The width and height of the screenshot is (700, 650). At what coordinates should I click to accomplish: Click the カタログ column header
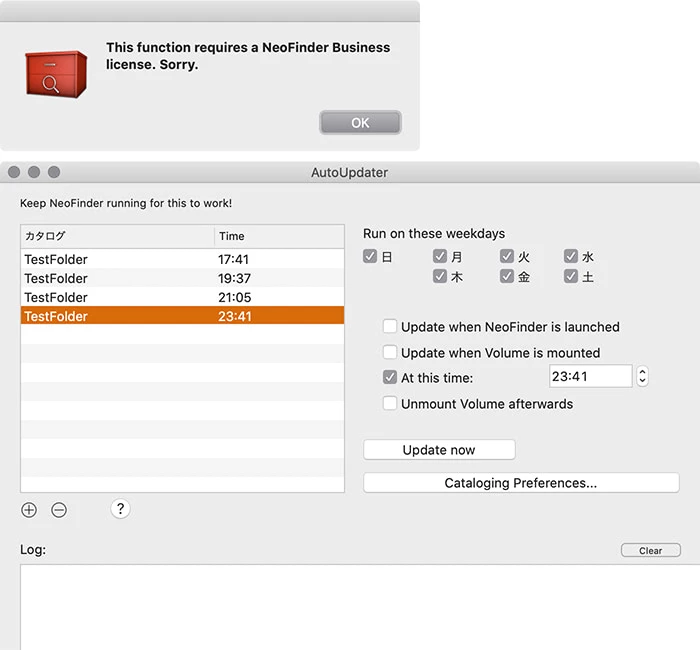click(117, 236)
